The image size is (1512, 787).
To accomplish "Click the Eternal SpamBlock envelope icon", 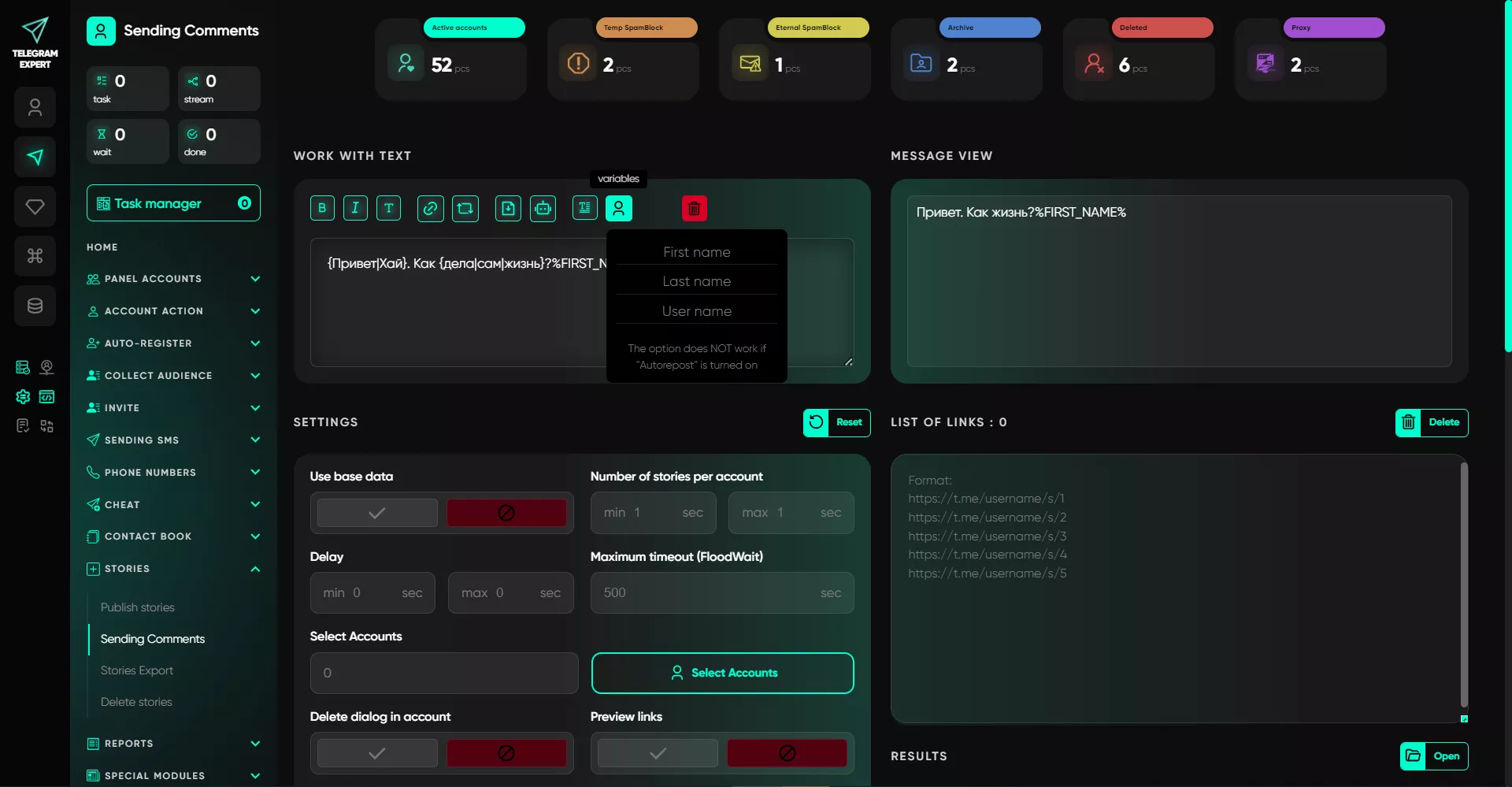I will pos(750,63).
